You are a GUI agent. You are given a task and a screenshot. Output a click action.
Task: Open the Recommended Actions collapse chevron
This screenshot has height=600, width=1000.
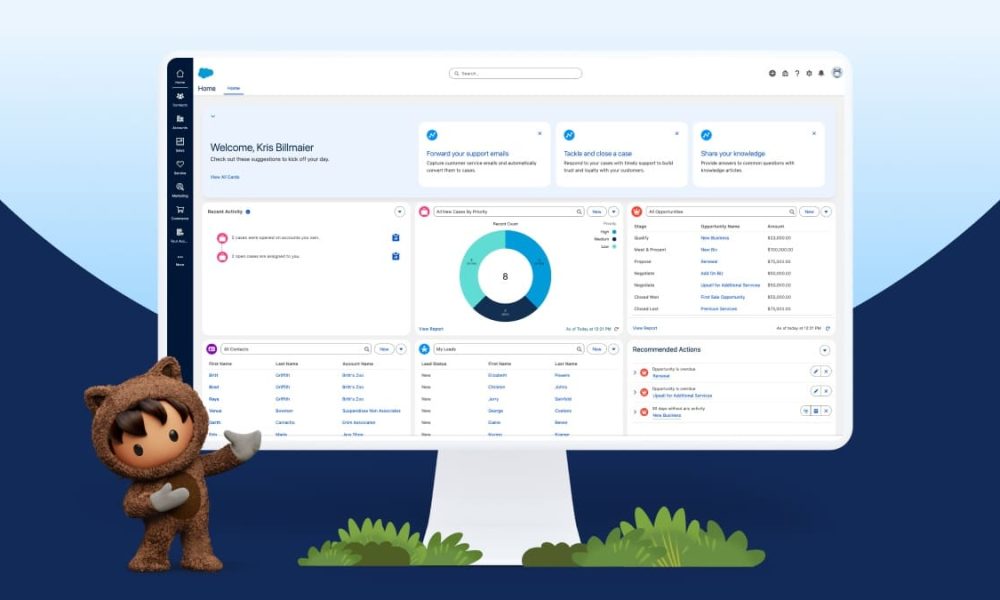[824, 349]
